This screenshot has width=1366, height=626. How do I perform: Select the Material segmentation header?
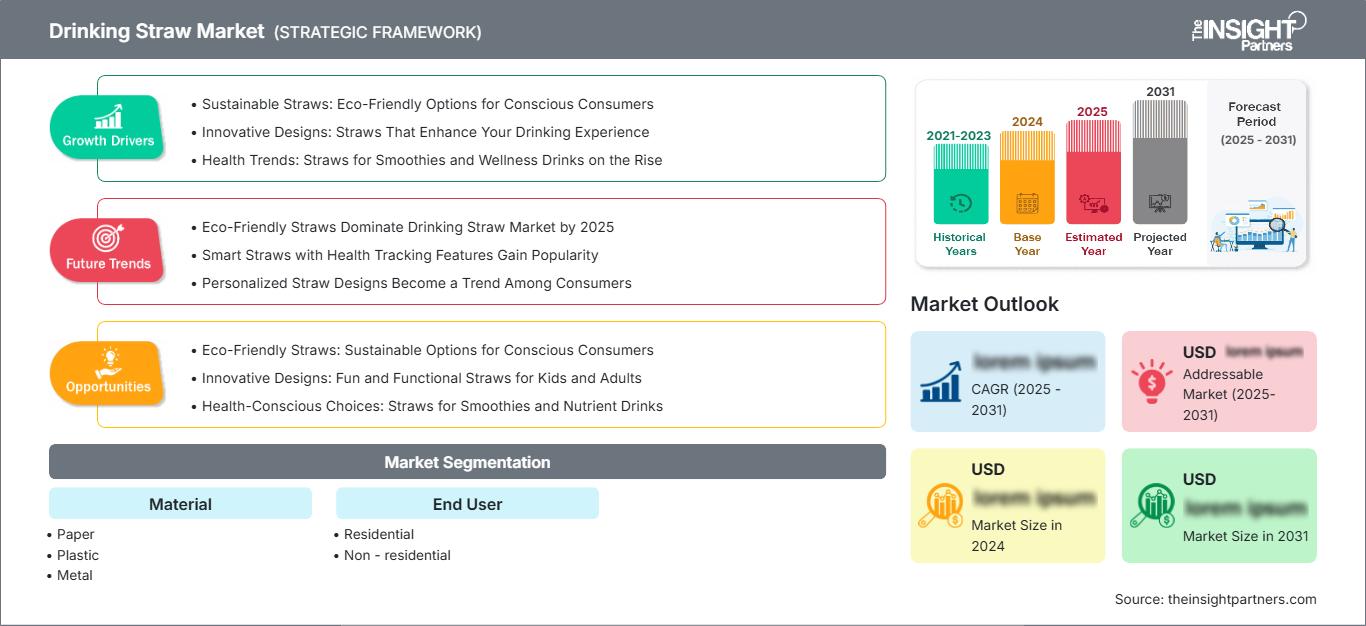point(180,504)
